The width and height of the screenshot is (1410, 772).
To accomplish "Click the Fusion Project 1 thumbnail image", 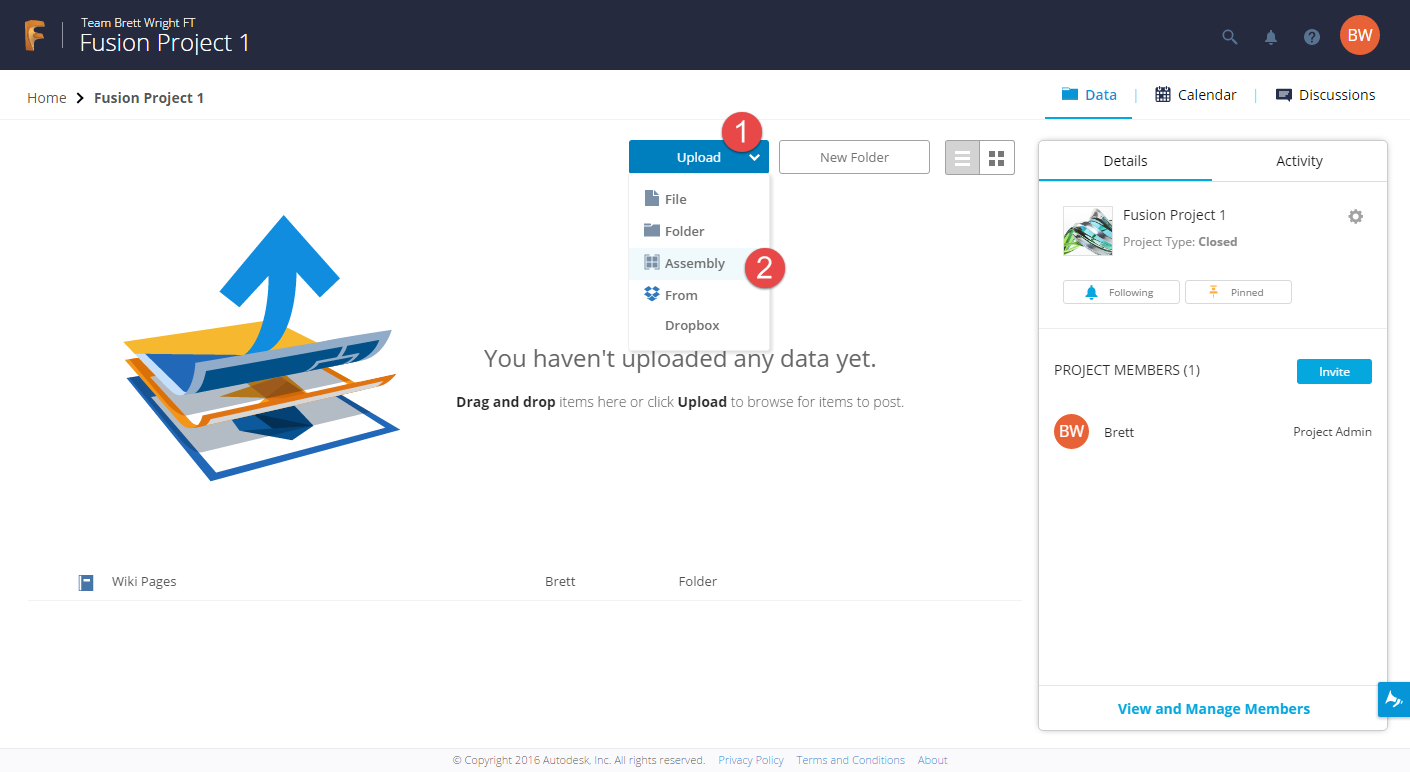I will tap(1087, 231).
